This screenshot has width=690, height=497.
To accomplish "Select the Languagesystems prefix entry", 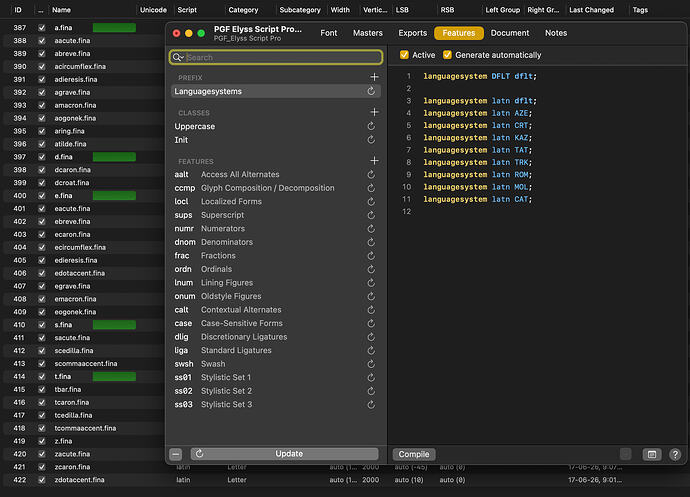I will 275,91.
